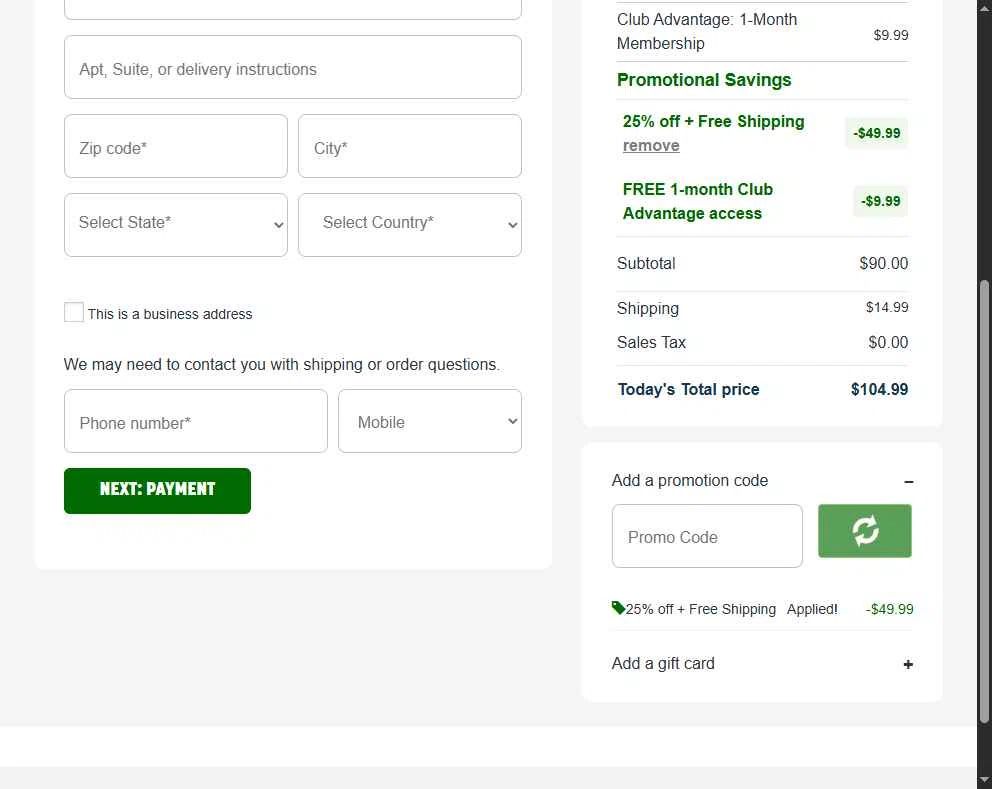Click the scrollbar up arrow
The width and height of the screenshot is (992, 789).
[x=984, y=8]
